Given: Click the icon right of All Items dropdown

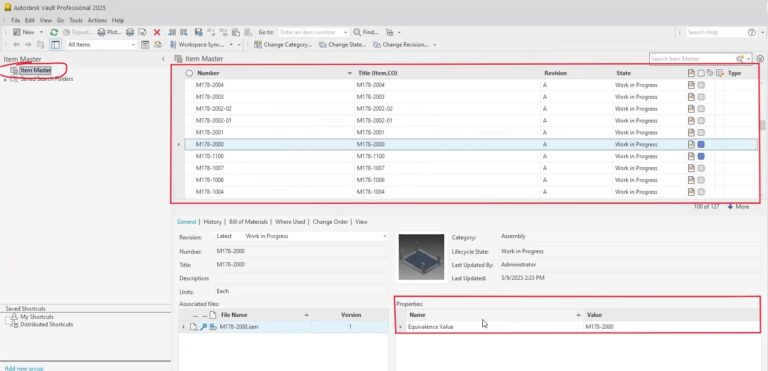Looking at the screenshot, I should click(x=145, y=45).
